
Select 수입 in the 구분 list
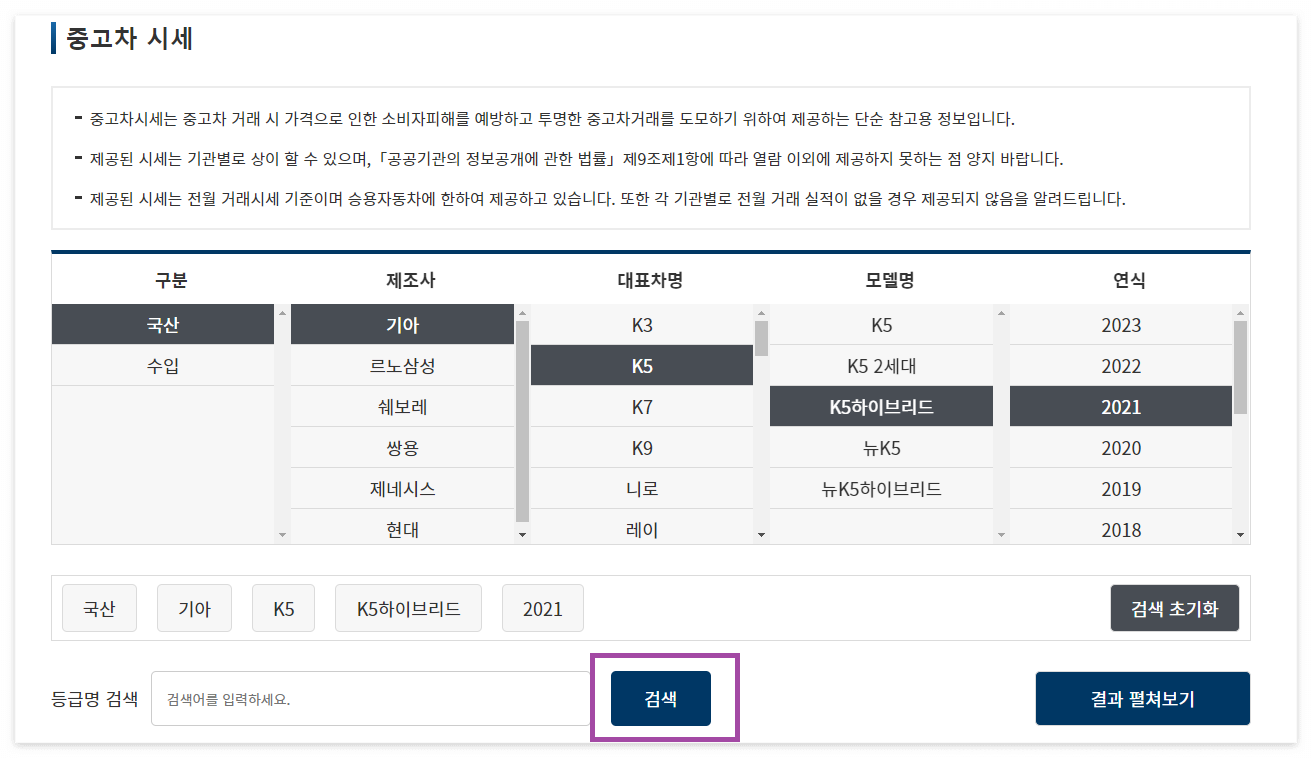[x=163, y=365]
